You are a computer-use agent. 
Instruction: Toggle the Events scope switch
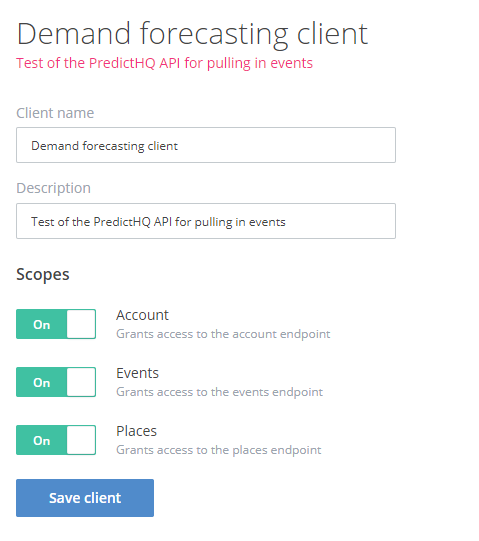[x=56, y=382]
